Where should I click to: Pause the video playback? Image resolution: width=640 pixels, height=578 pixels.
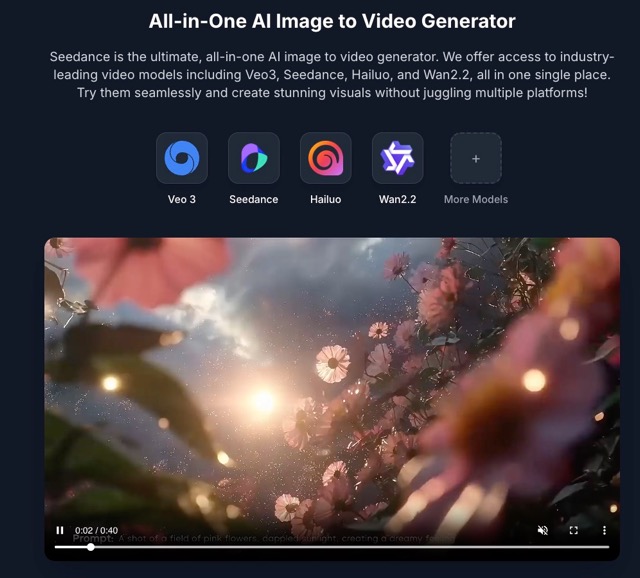click(x=60, y=530)
